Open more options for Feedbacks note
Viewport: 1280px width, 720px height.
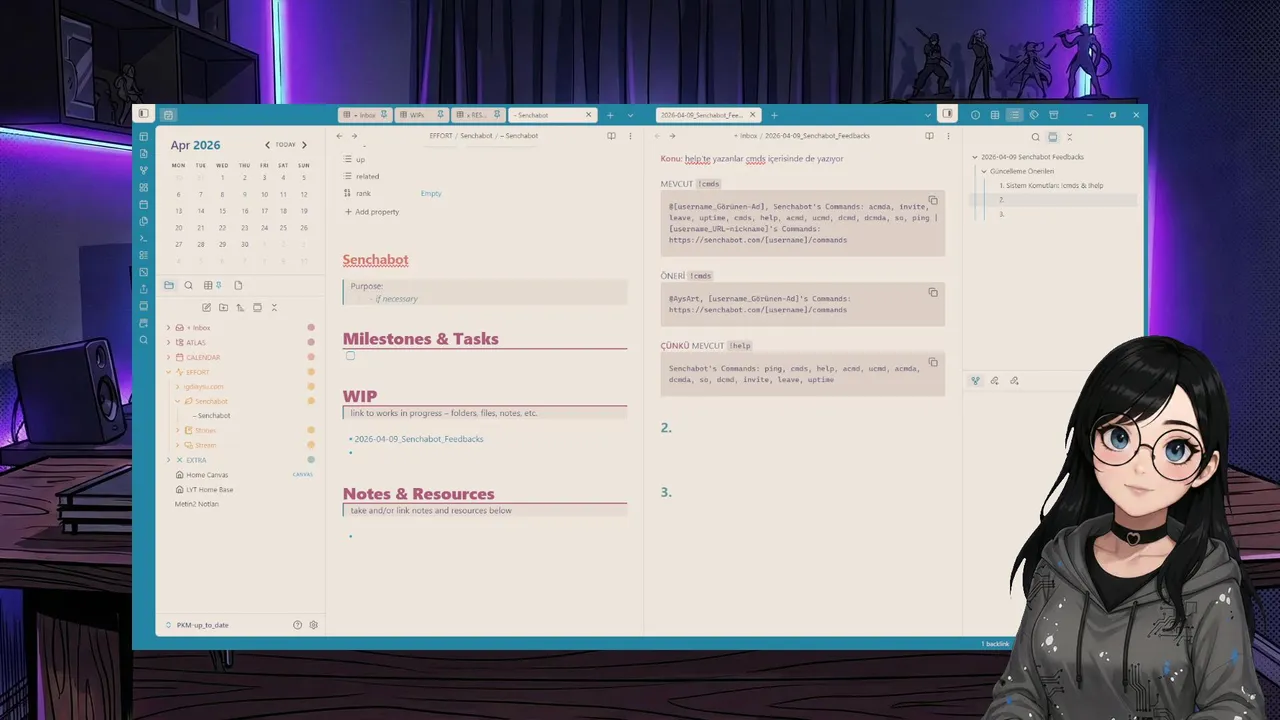point(948,136)
